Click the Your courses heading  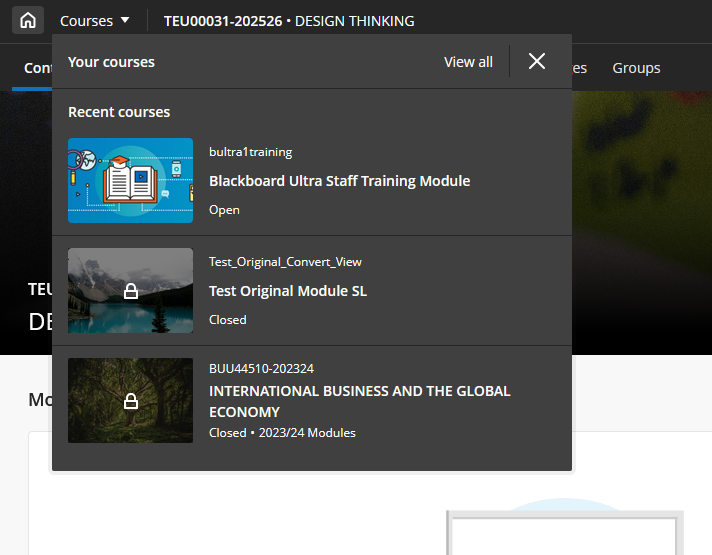[x=111, y=62]
